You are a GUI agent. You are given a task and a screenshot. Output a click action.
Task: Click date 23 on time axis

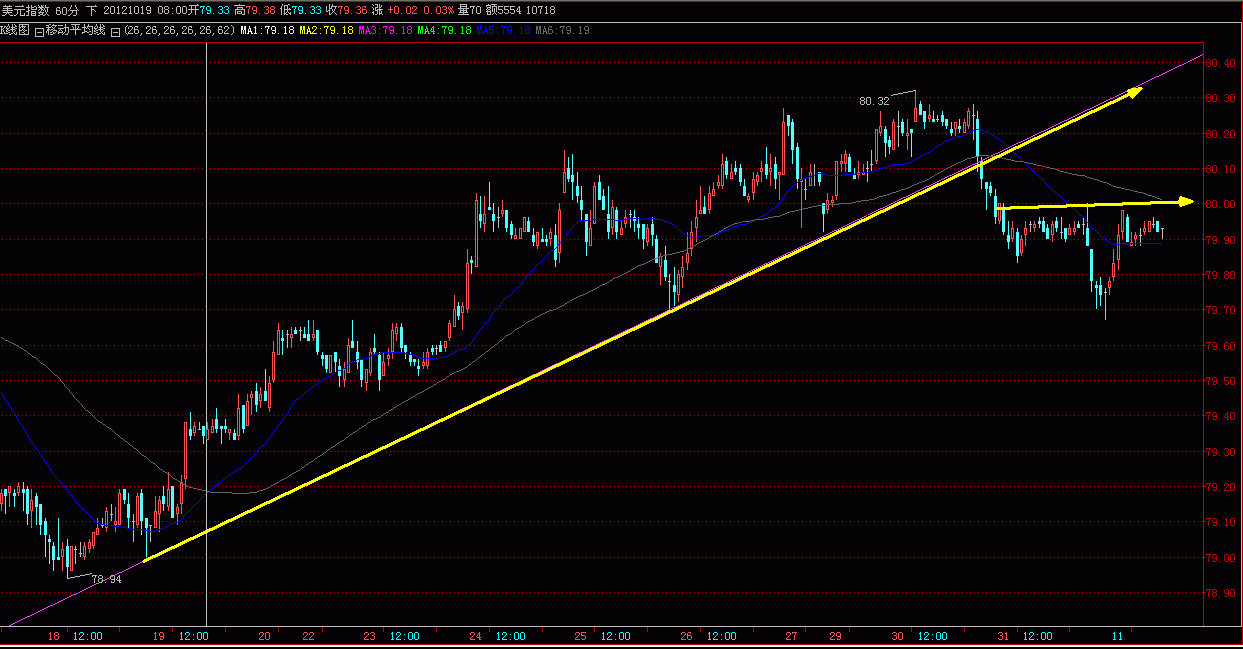(x=370, y=636)
